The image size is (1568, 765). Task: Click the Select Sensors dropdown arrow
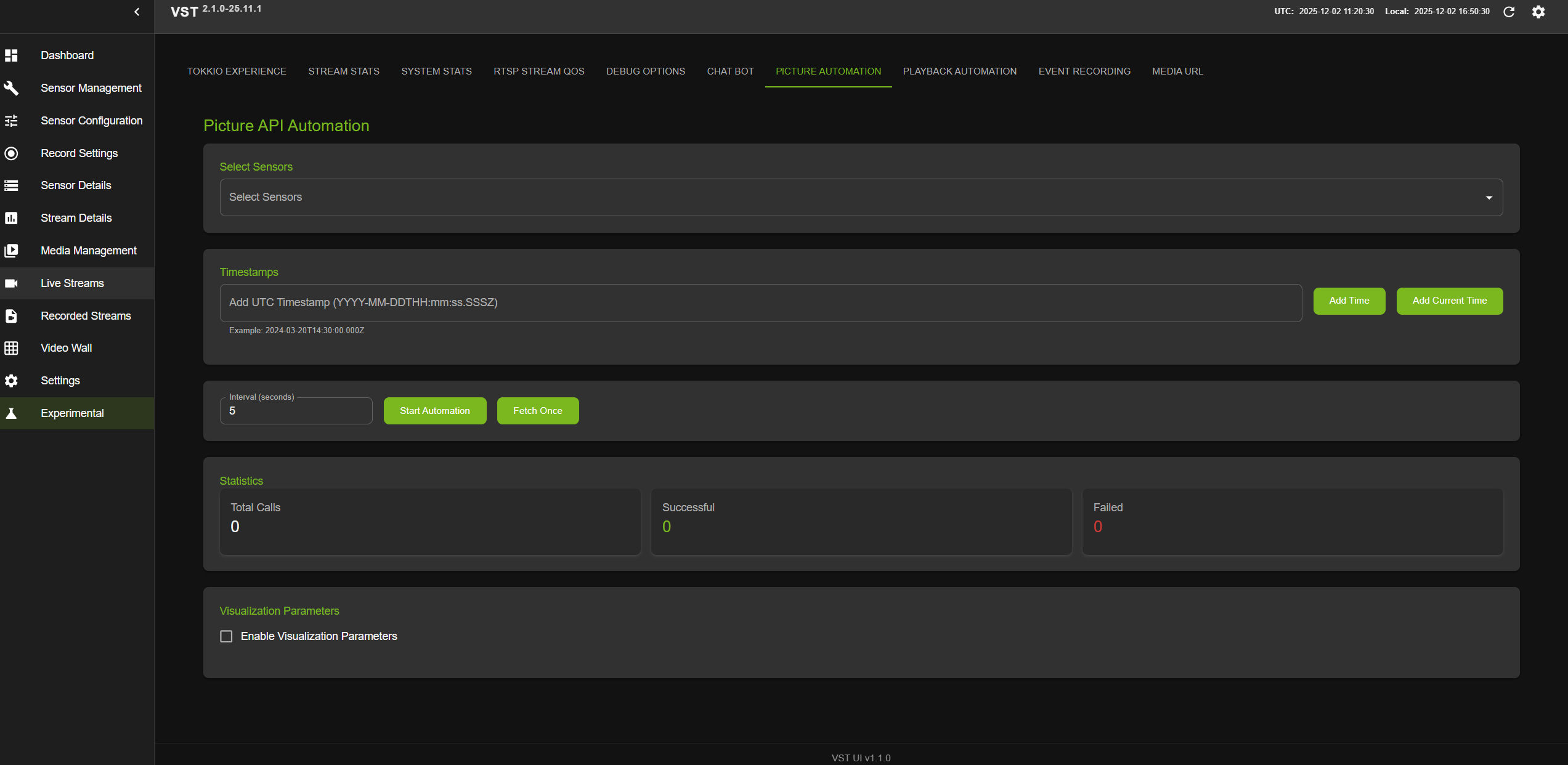(x=1489, y=198)
